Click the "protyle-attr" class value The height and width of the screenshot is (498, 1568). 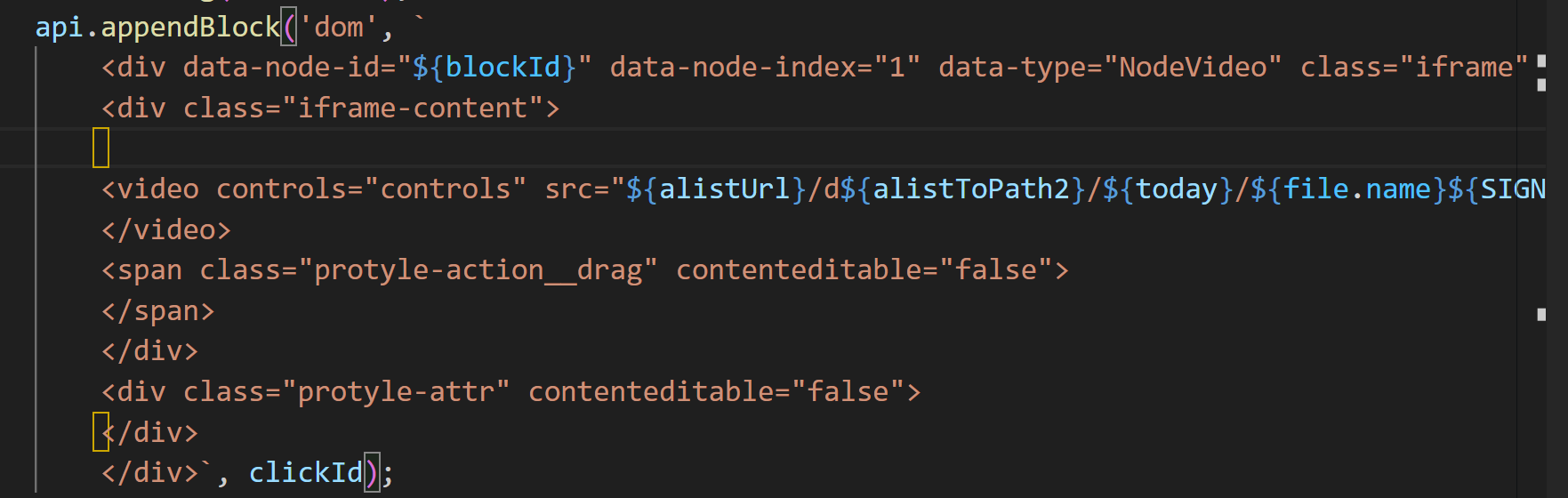pos(404,392)
